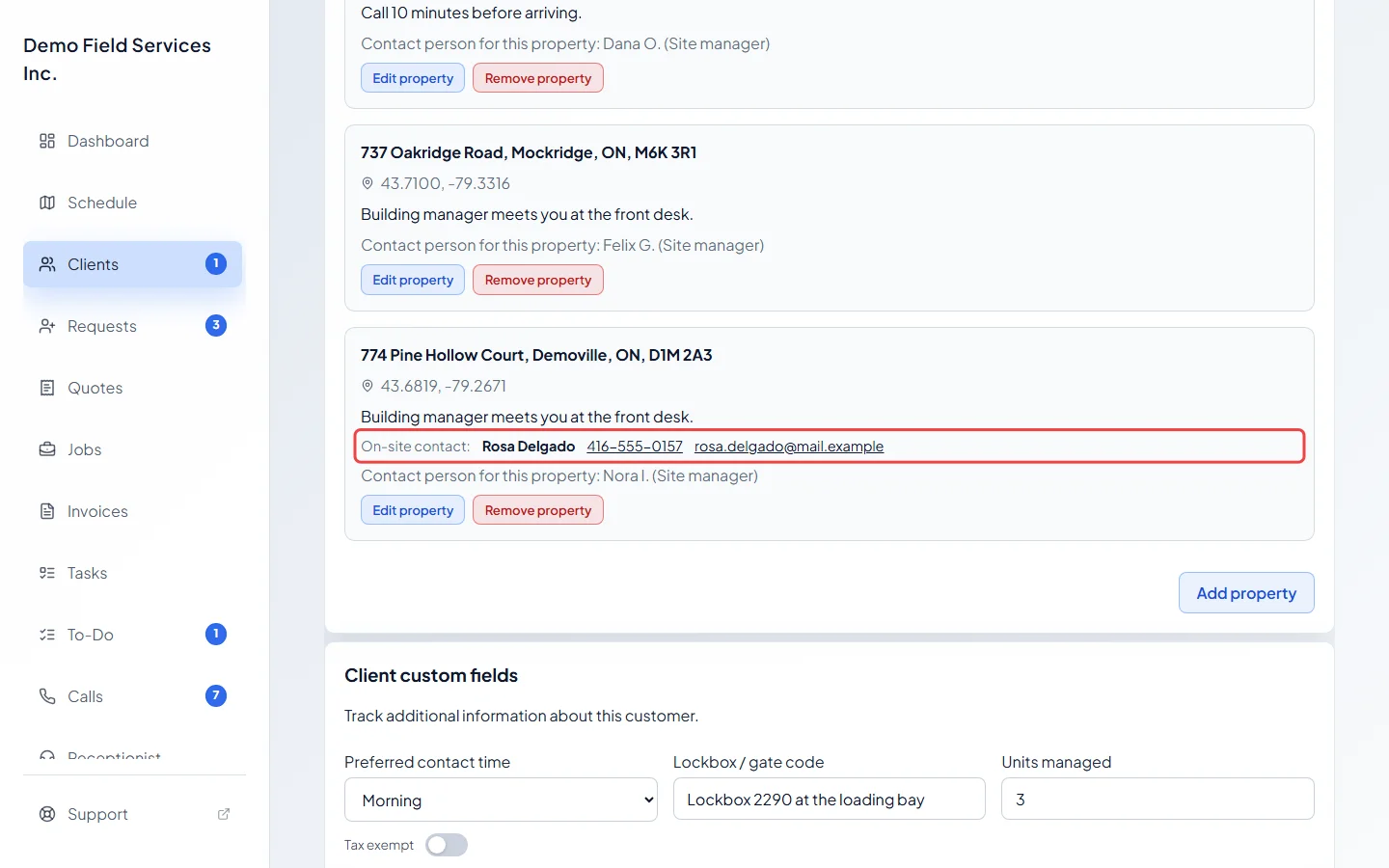This screenshot has width=1389, height=868.
Task: Click the Dashboard grid icon
Action: click(47, 141)
